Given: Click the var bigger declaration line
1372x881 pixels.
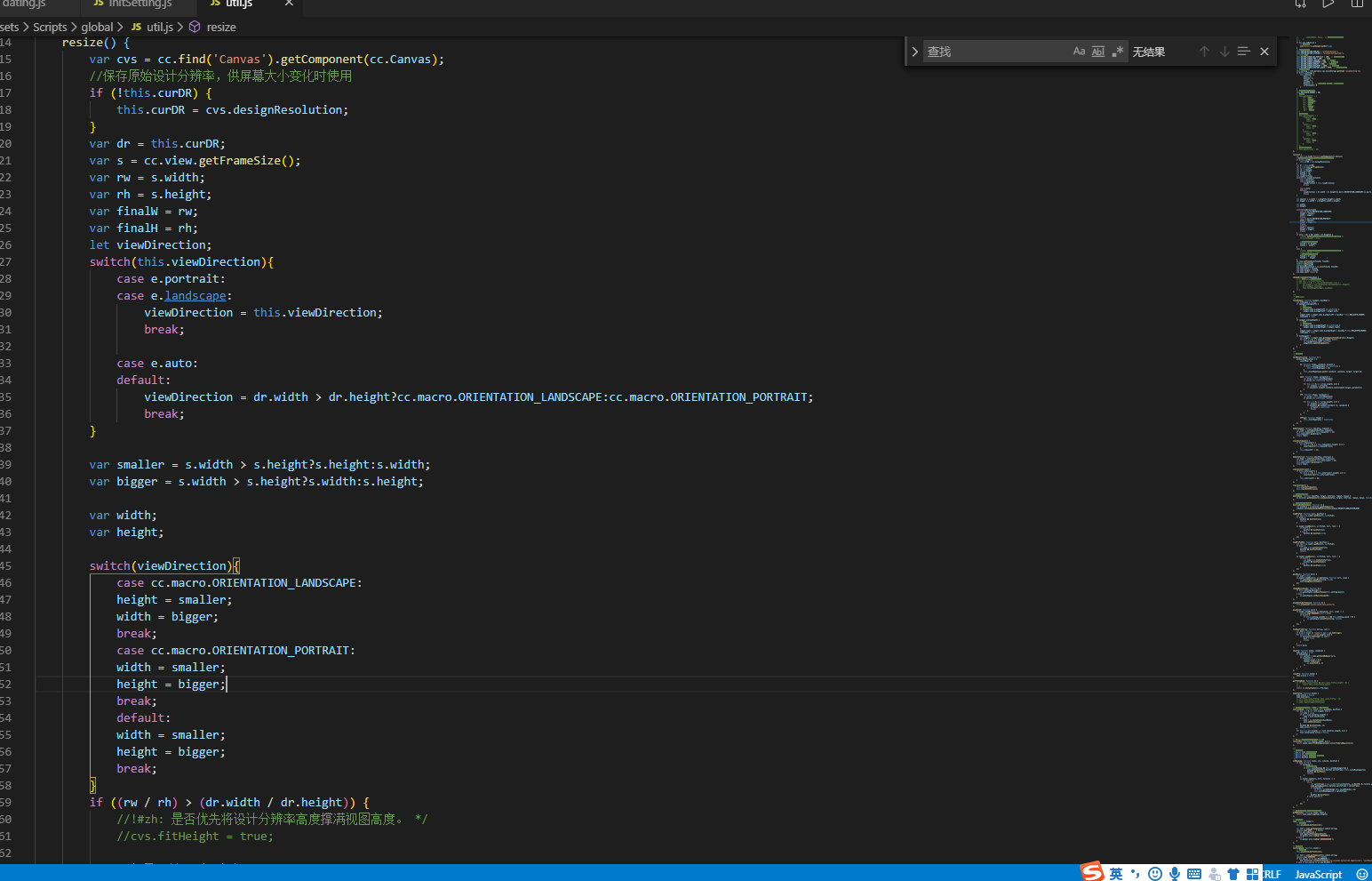Looking at the screenshot, I should [256, 482].
